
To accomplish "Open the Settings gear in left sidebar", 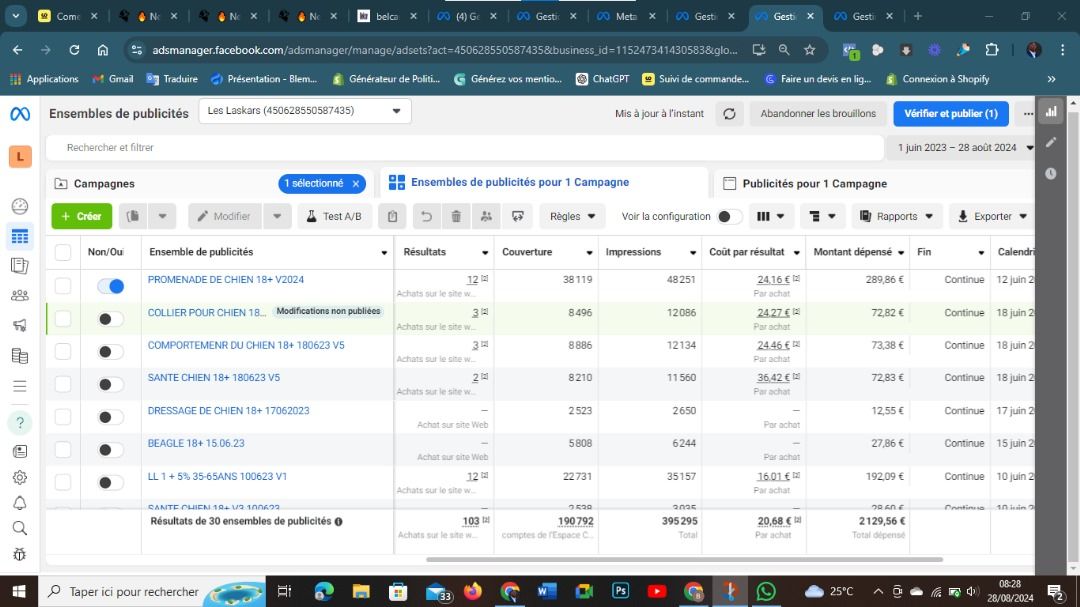I will 20,477.
